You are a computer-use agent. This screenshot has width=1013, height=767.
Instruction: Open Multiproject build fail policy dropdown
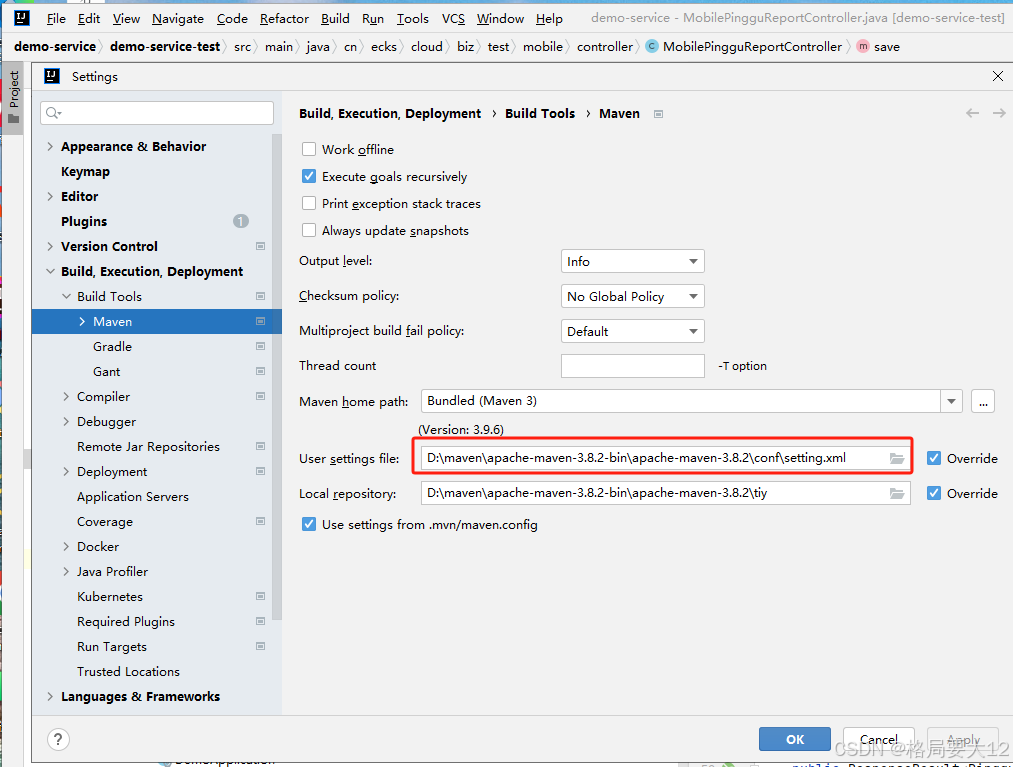click(x=632, y=331)
